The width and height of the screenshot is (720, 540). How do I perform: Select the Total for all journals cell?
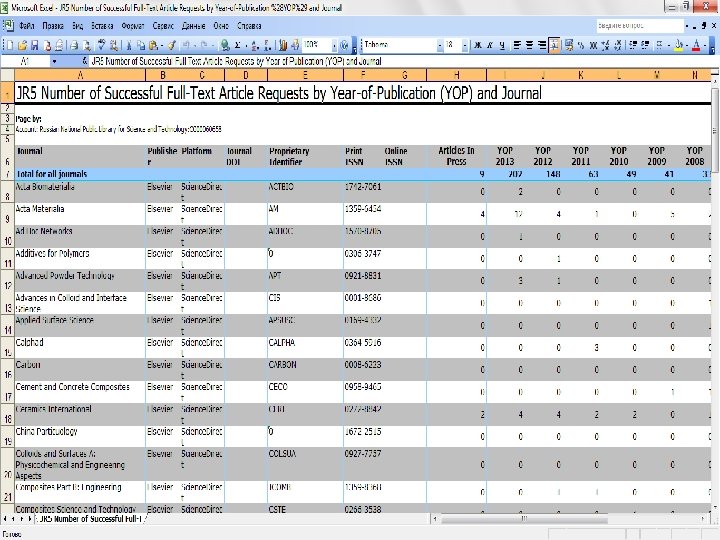pyautogui.click(x=80, y=174)
